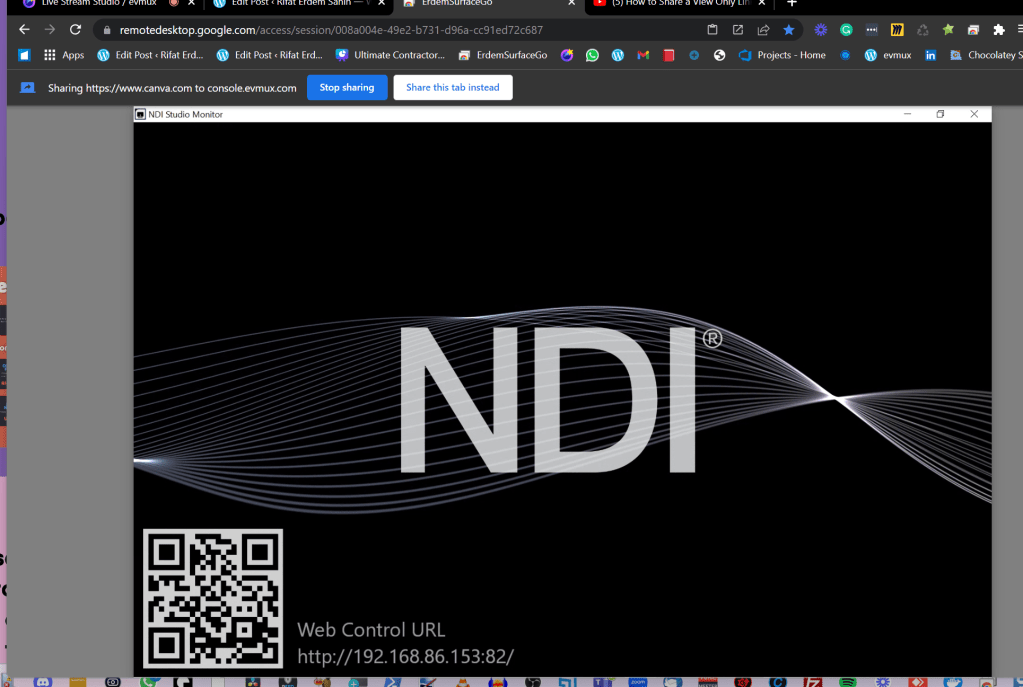Click the Stop sharing button
This screenshot has height=687, width=1023.
pos(347,87)
